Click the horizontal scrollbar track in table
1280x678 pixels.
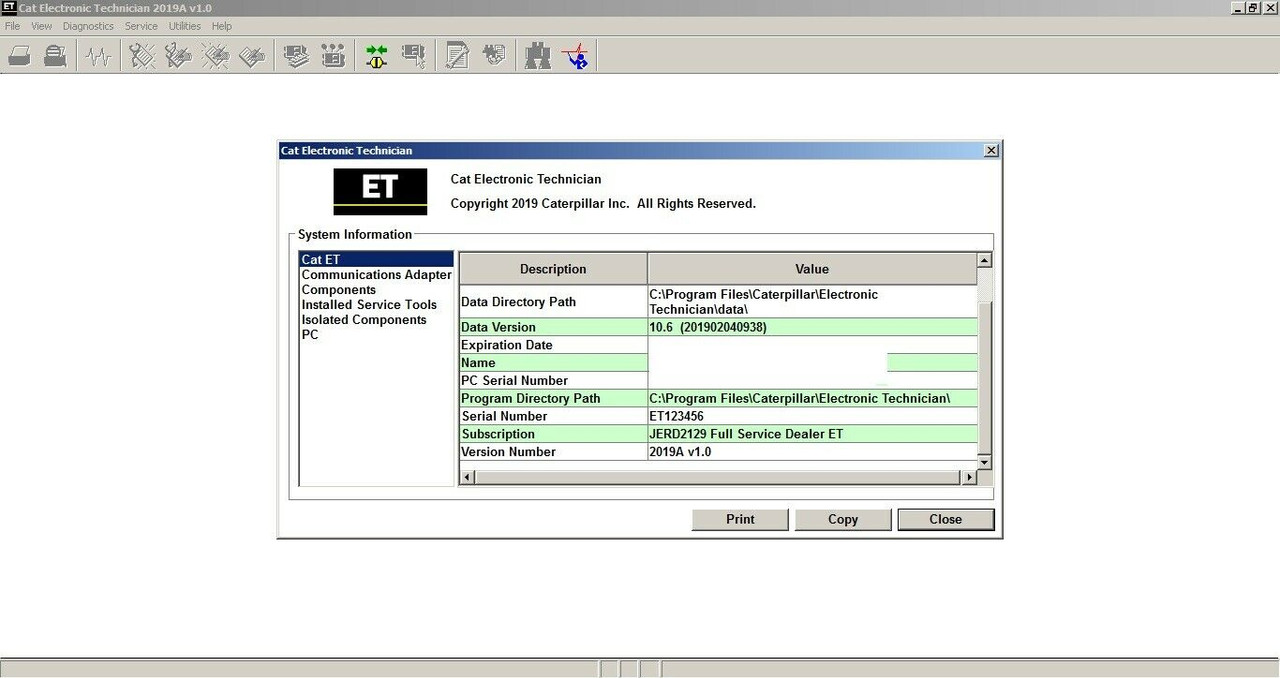[x=718, y=478]
